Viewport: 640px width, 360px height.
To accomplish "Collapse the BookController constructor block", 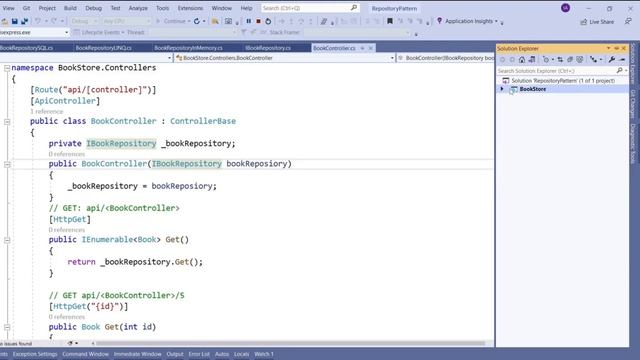I will click(x=7, y=164).
